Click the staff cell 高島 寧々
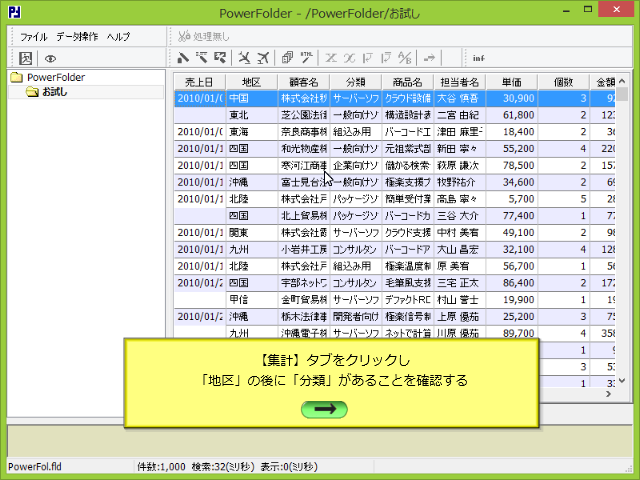Screen dimensions: 640x480 point(460,199)
